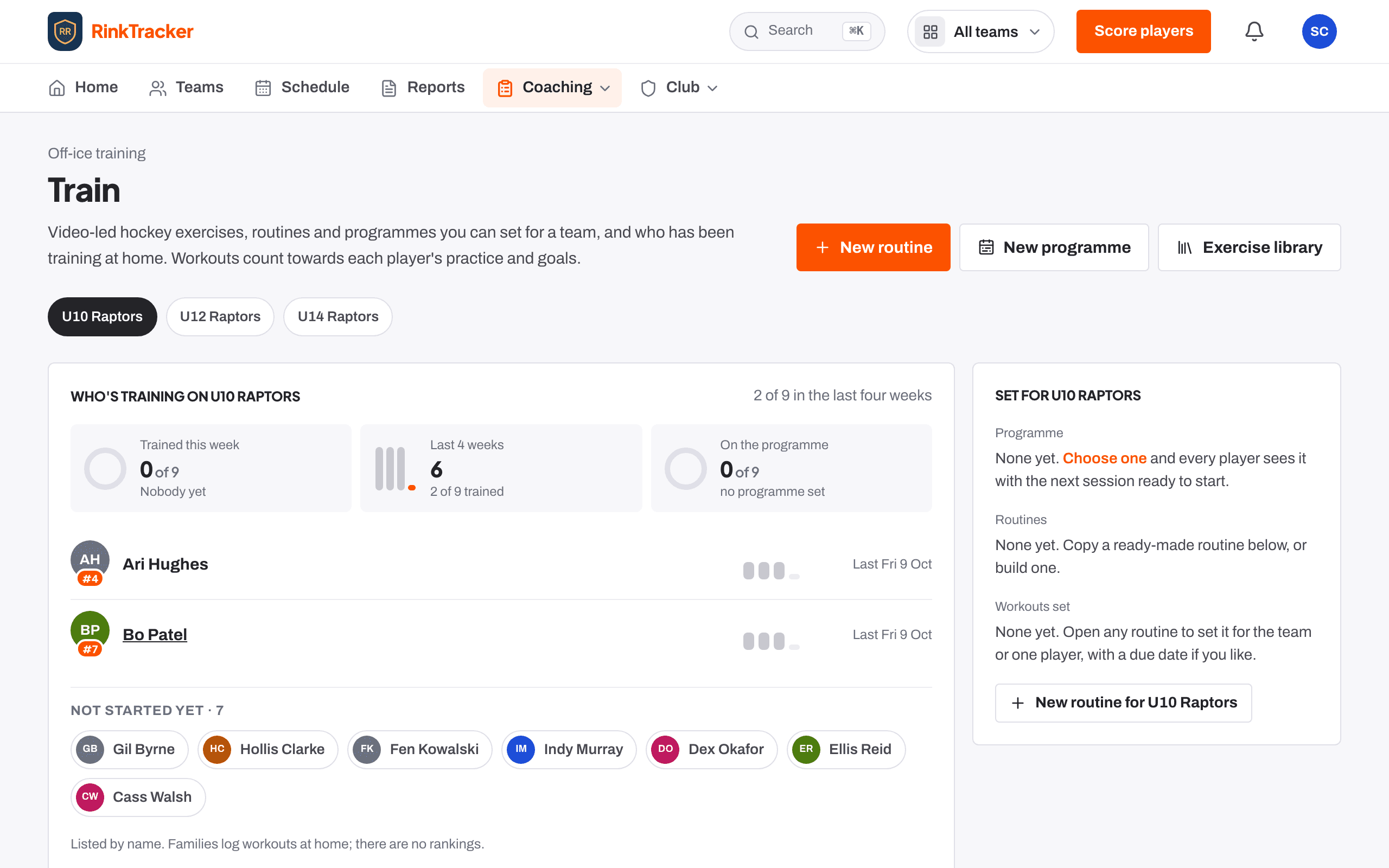This screenshot has height=868, width=1389.
Task: Click the Choose one programme link
Action: click(x=1104, y=458)
